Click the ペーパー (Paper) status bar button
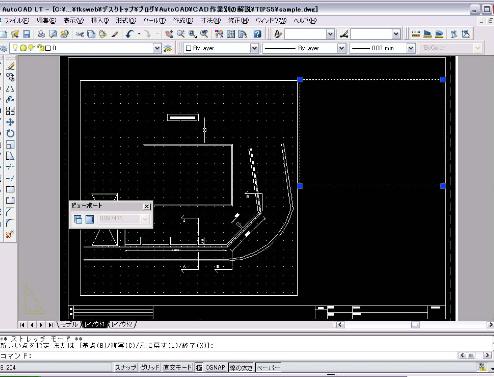The width and height of the screenshot is (494, 377). coord(268,367)
